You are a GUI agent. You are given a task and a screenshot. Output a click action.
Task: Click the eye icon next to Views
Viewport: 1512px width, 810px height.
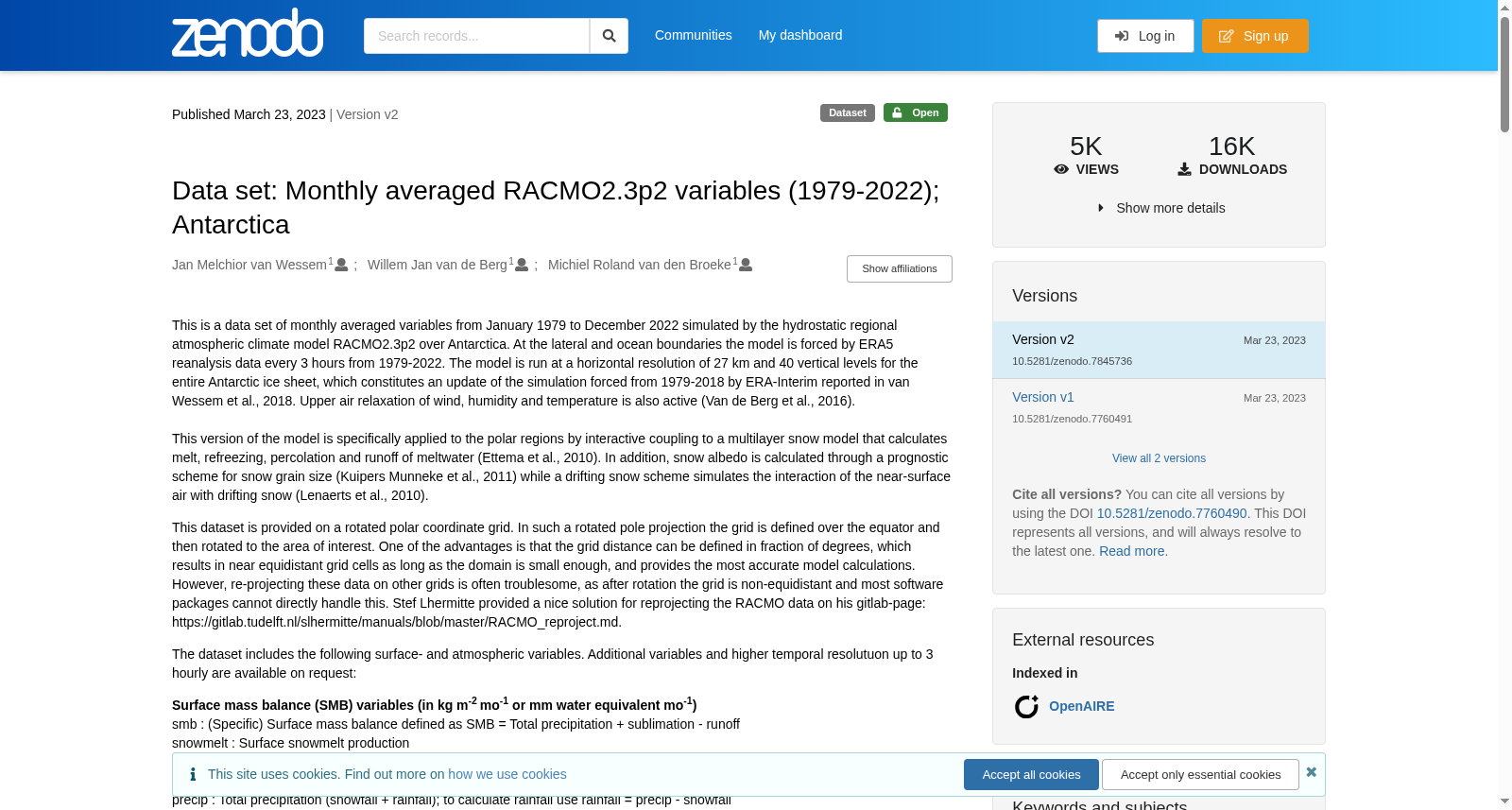click(x=1061, y=169)
